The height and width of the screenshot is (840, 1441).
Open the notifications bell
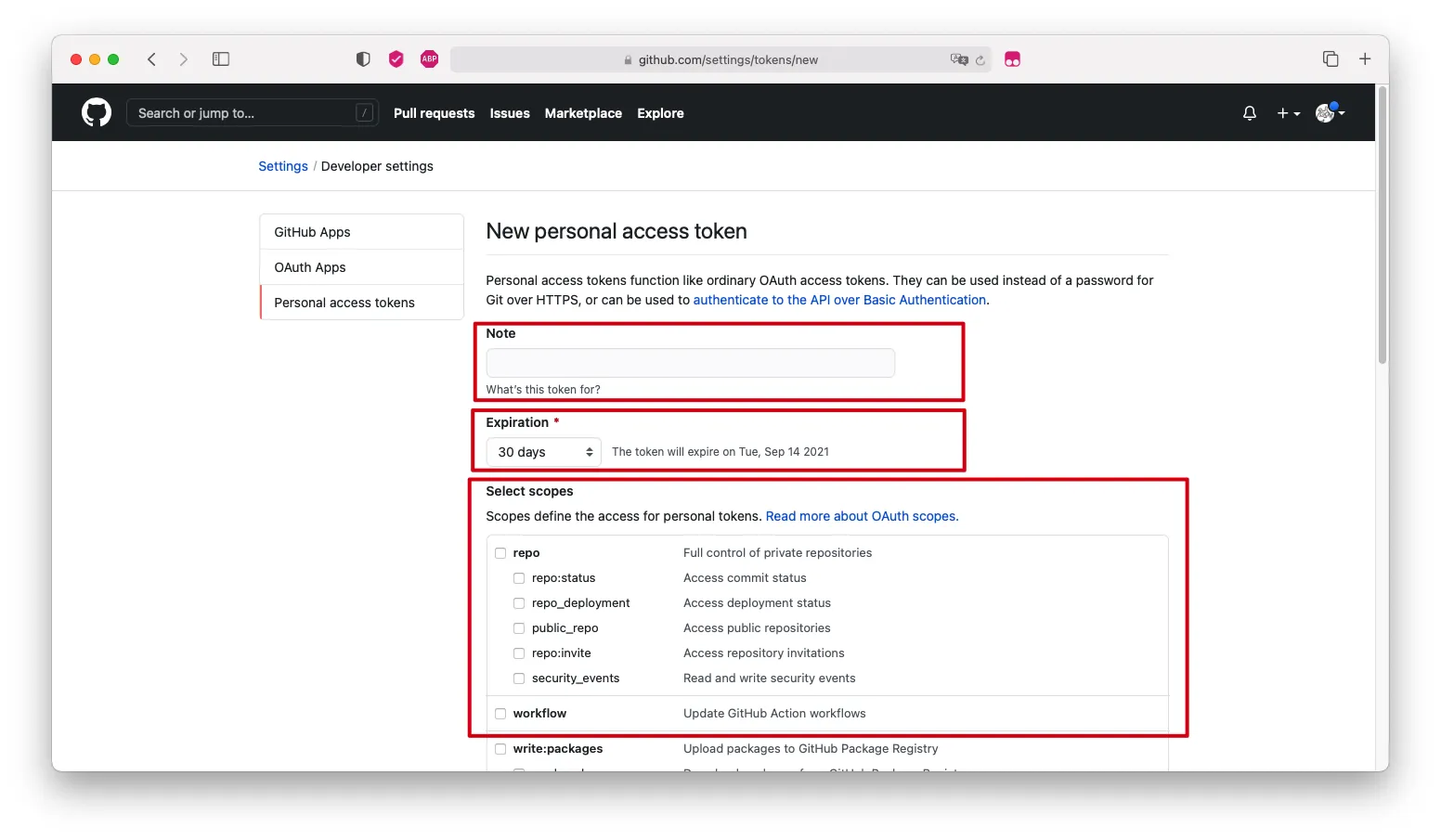pos(1250,113)
